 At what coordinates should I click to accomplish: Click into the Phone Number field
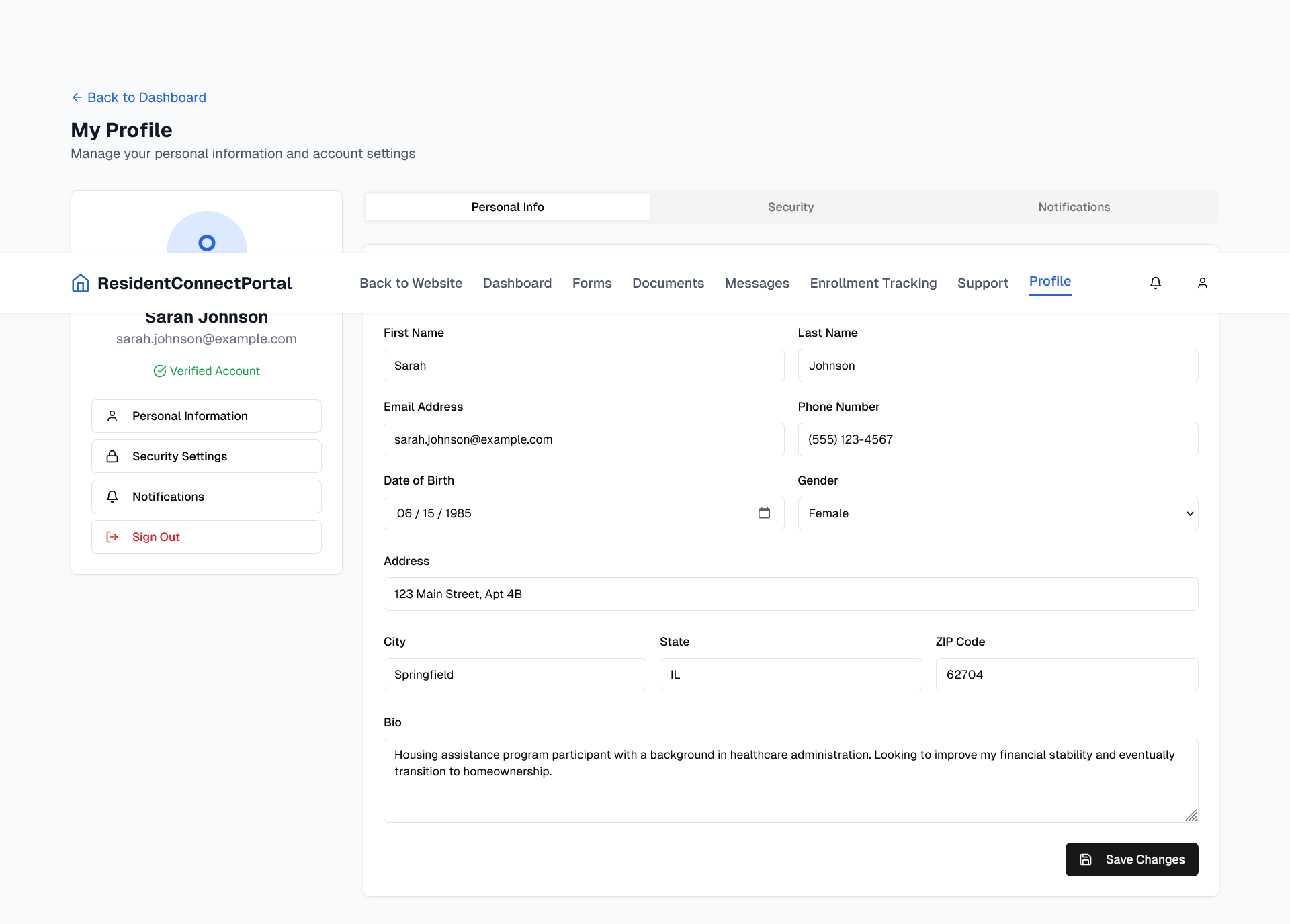pos(997,439)
